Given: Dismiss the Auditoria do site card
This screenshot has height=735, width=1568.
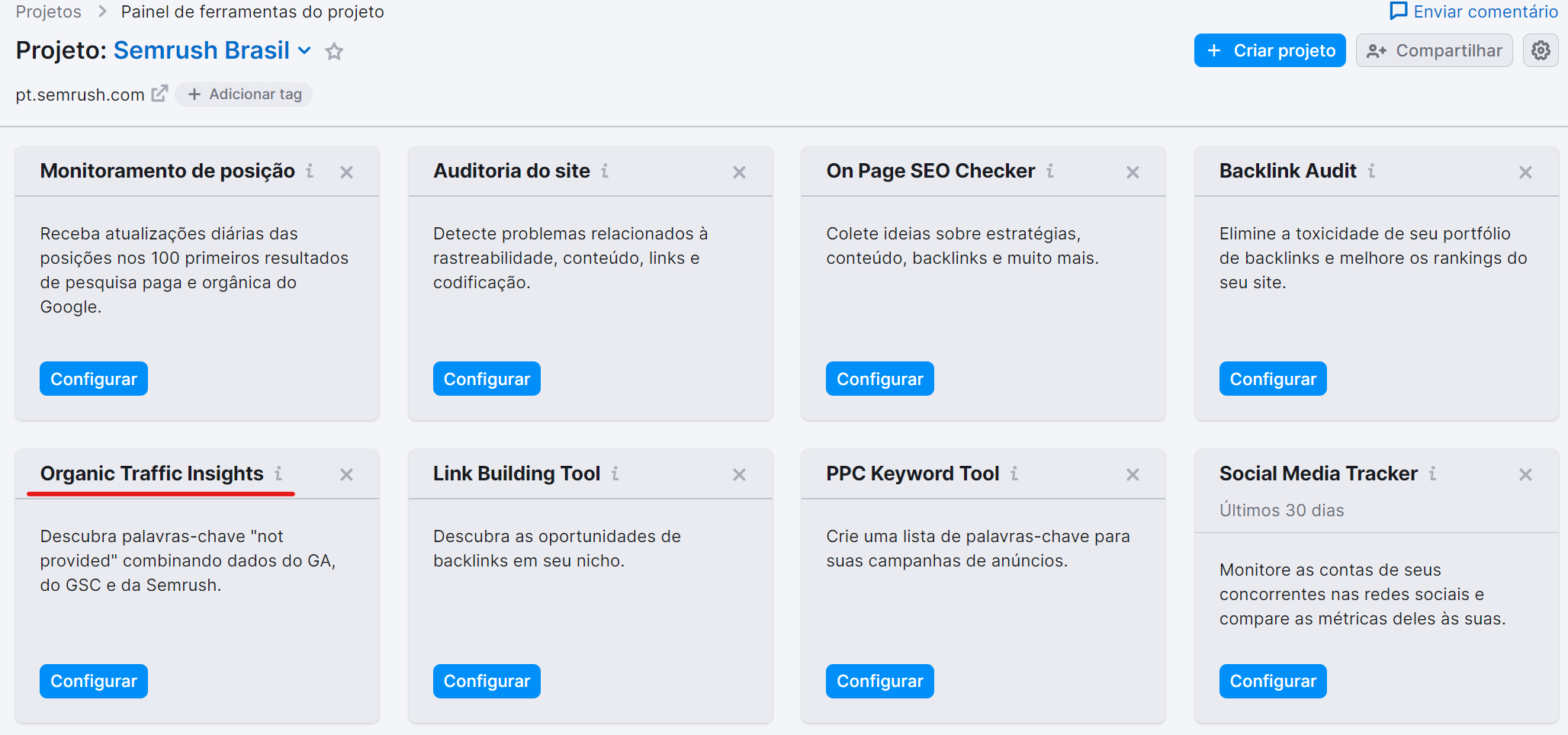Looking at the screenshot, I should click(739, 172).
